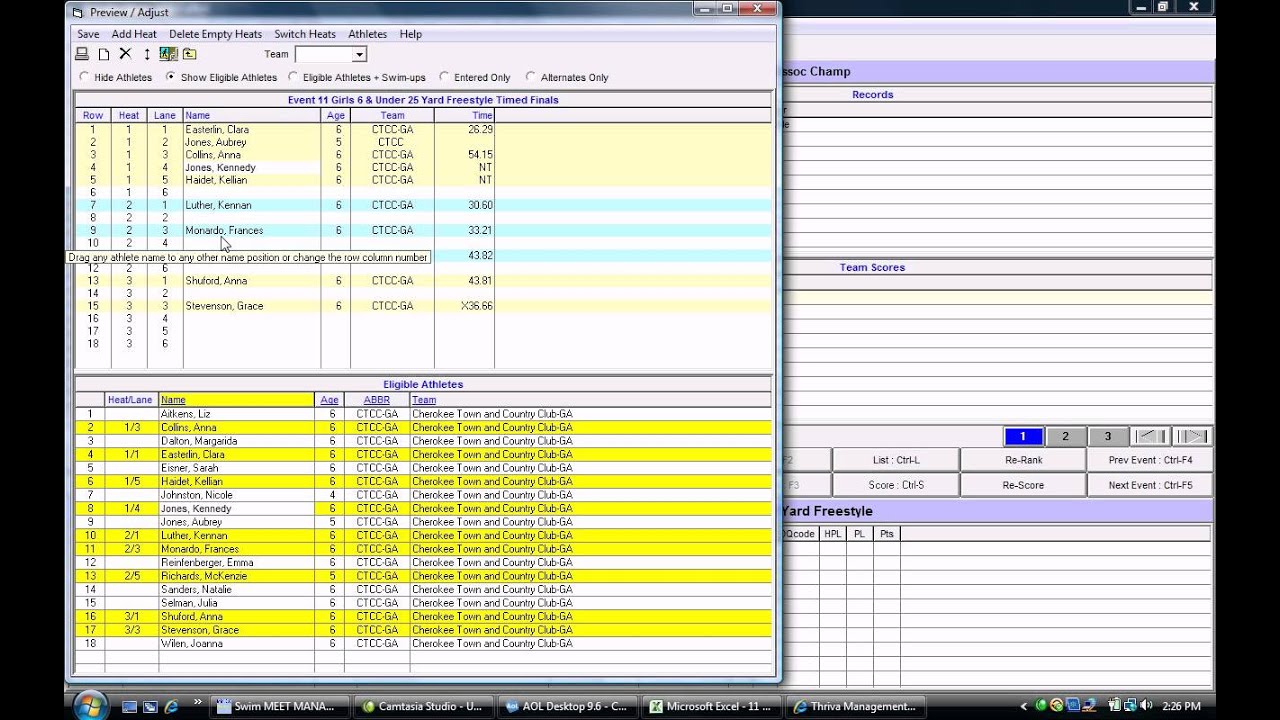Click the up-down arrow icon in the toolbar
Viewport: 1280px width, 720px height.
[x=147, y=54]
